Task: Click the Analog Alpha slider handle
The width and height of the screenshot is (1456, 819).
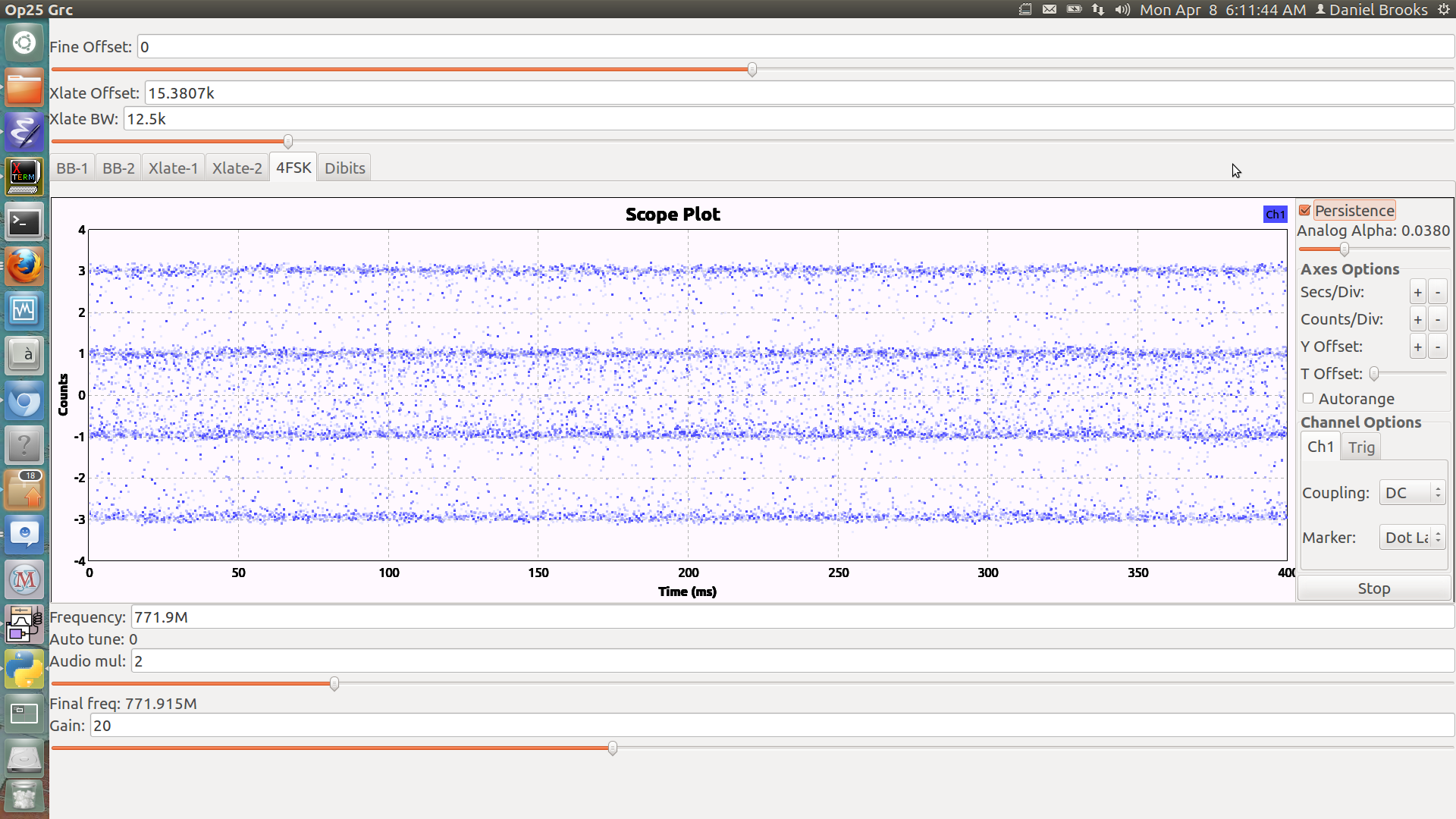Action: (1345, 249)
